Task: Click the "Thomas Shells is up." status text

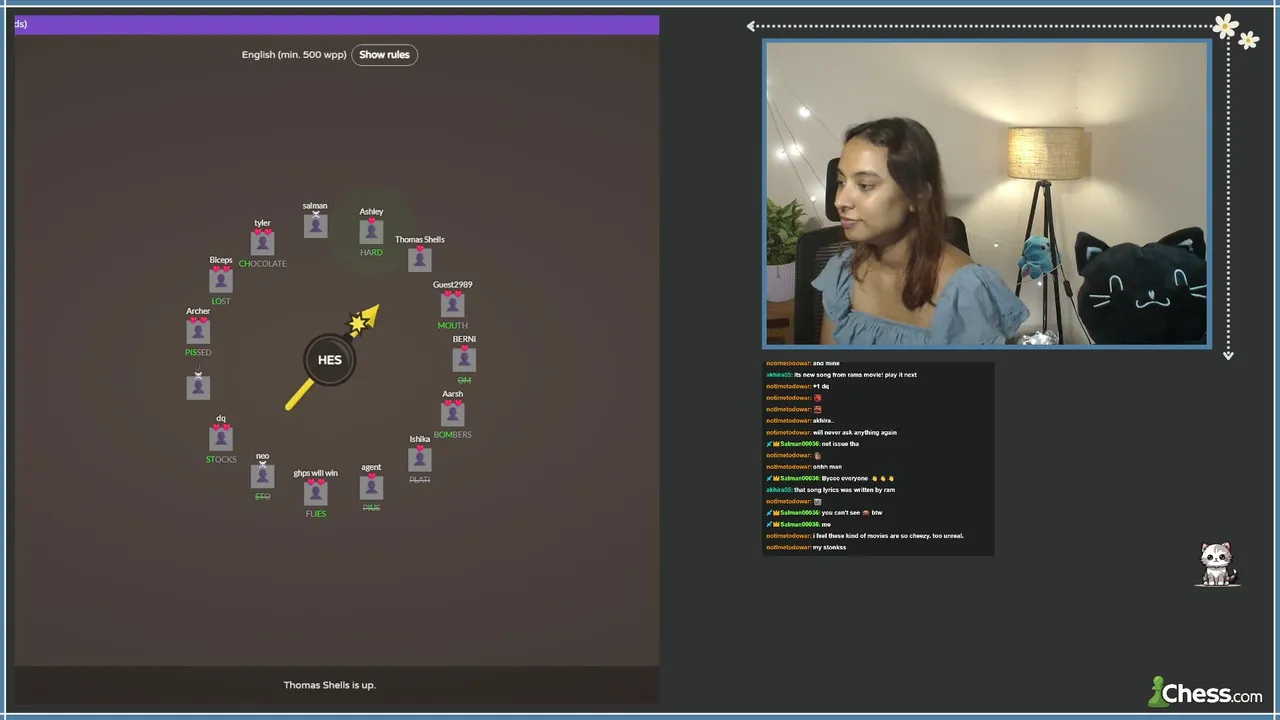Action: point(329,685)
